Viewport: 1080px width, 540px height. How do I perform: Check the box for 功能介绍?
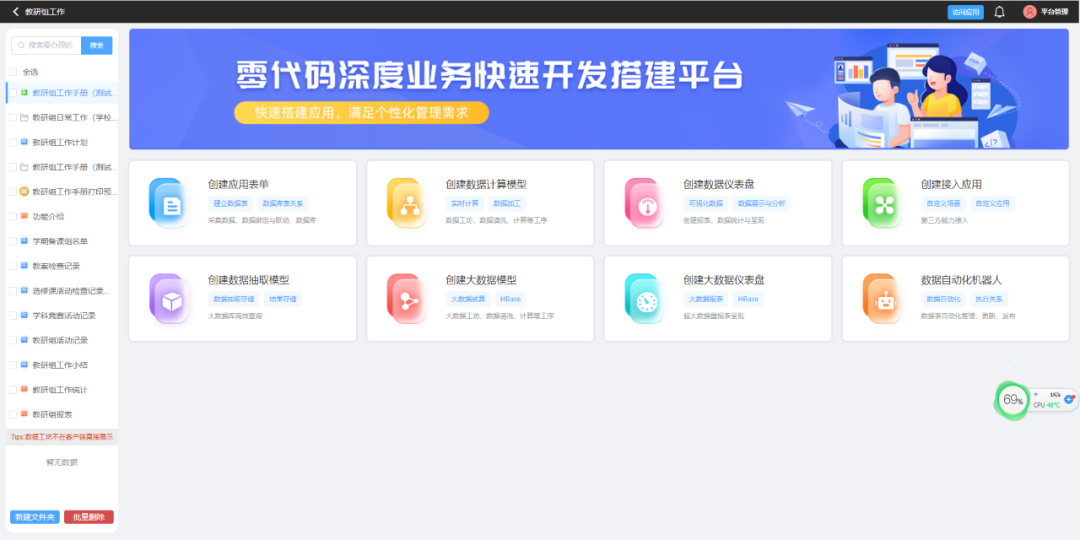pyautogui.click(x=12, y=216)
